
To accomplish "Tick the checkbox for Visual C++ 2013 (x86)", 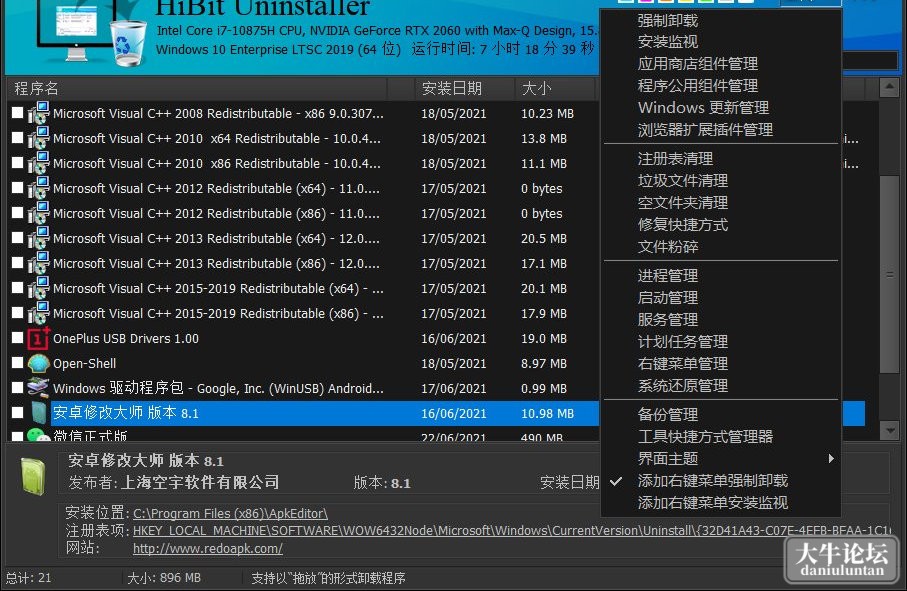I will (17, 263).
